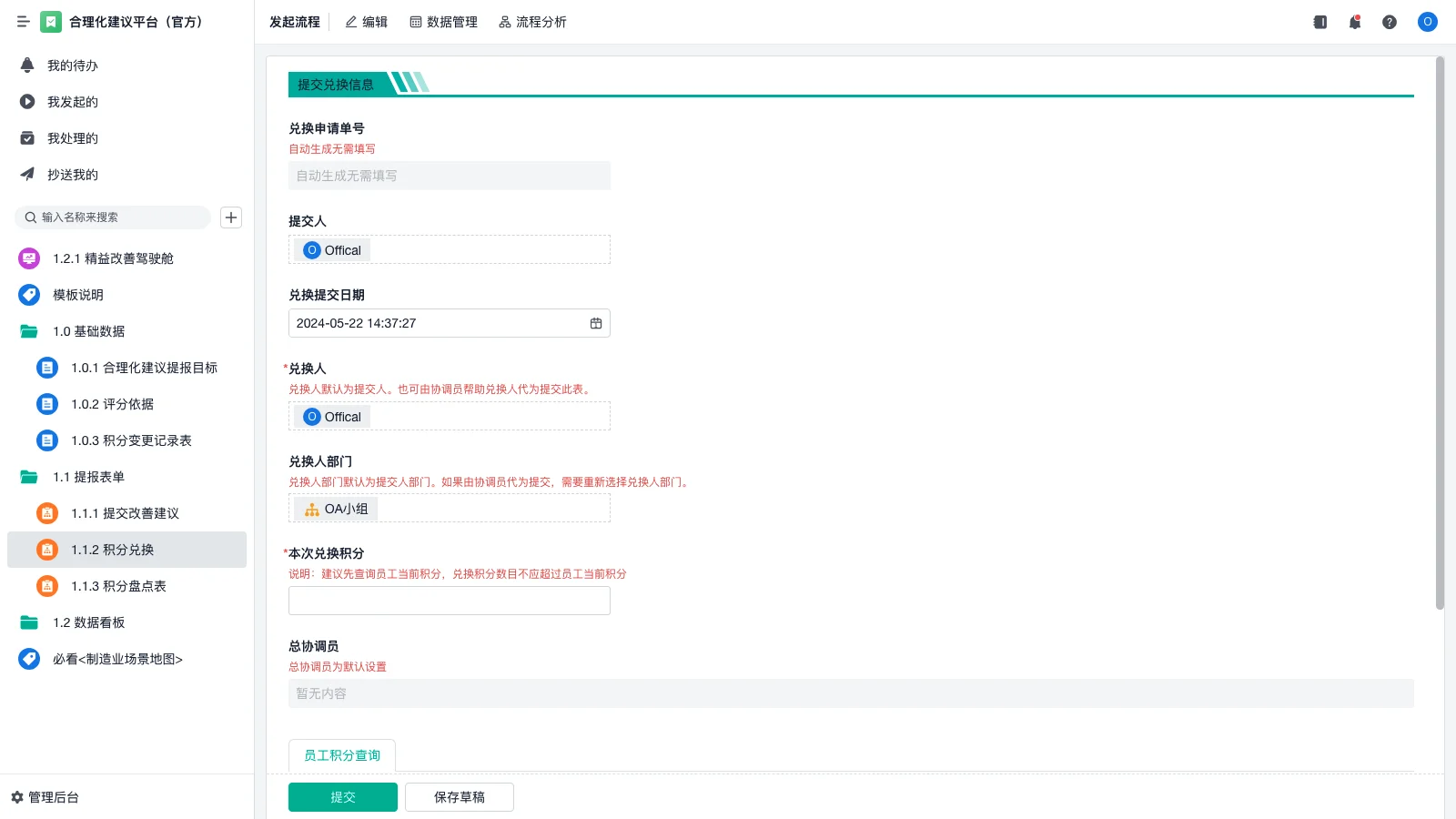Open calendar picker for 兑换提交日期
This screenshot has height=819, width=1456.
[596, 323]
